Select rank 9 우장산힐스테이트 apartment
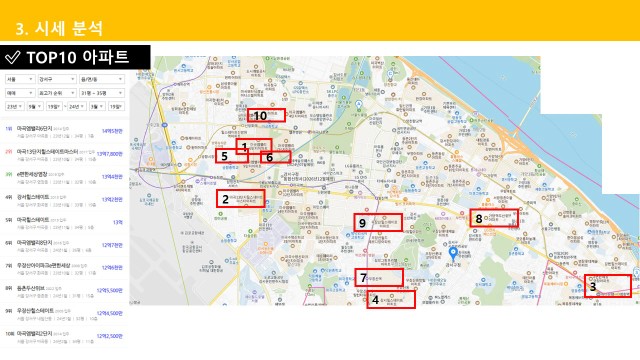Screen dimensions: 640x360 coord(35,311)
